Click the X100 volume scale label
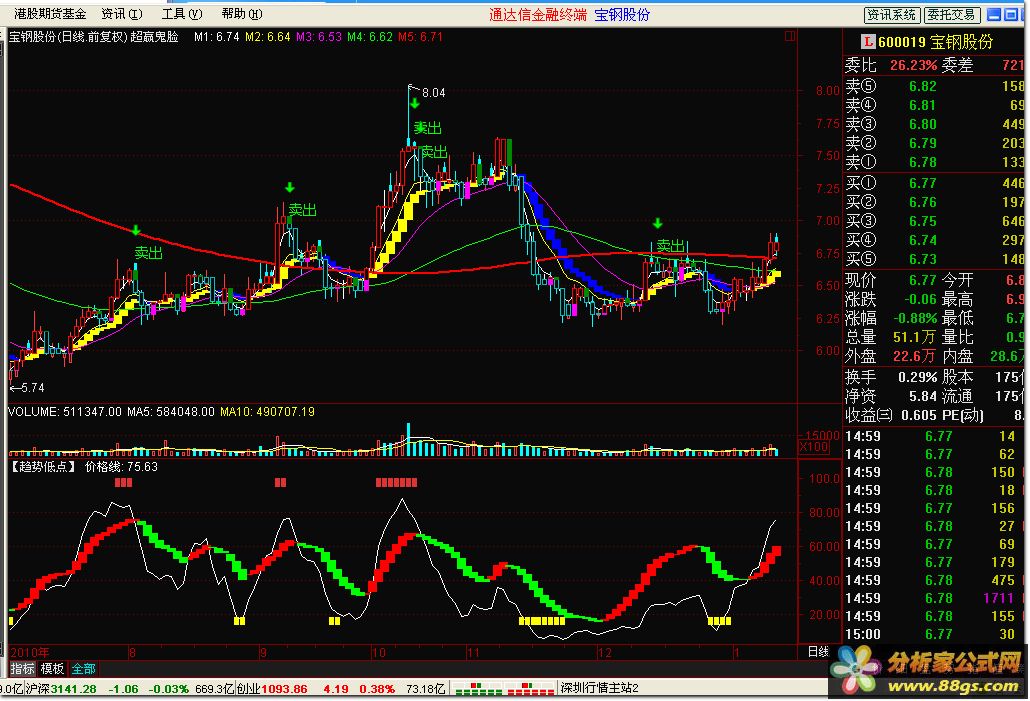Viewport: 1030px width, 701px height. click(x=813, y=447)
